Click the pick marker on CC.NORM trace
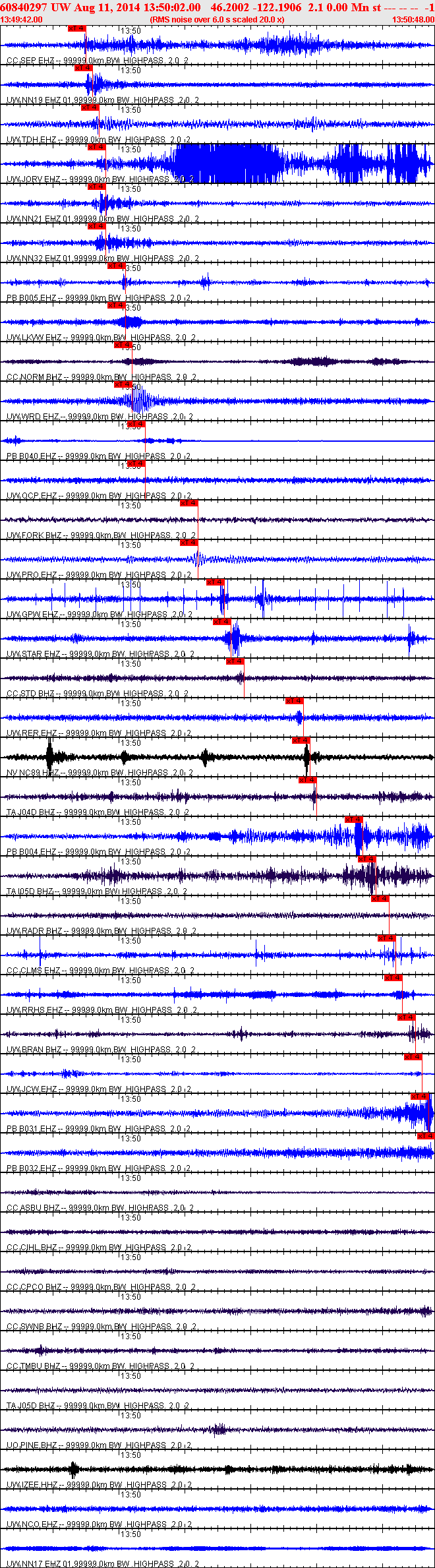The image size is (435, 1568). 123,345
